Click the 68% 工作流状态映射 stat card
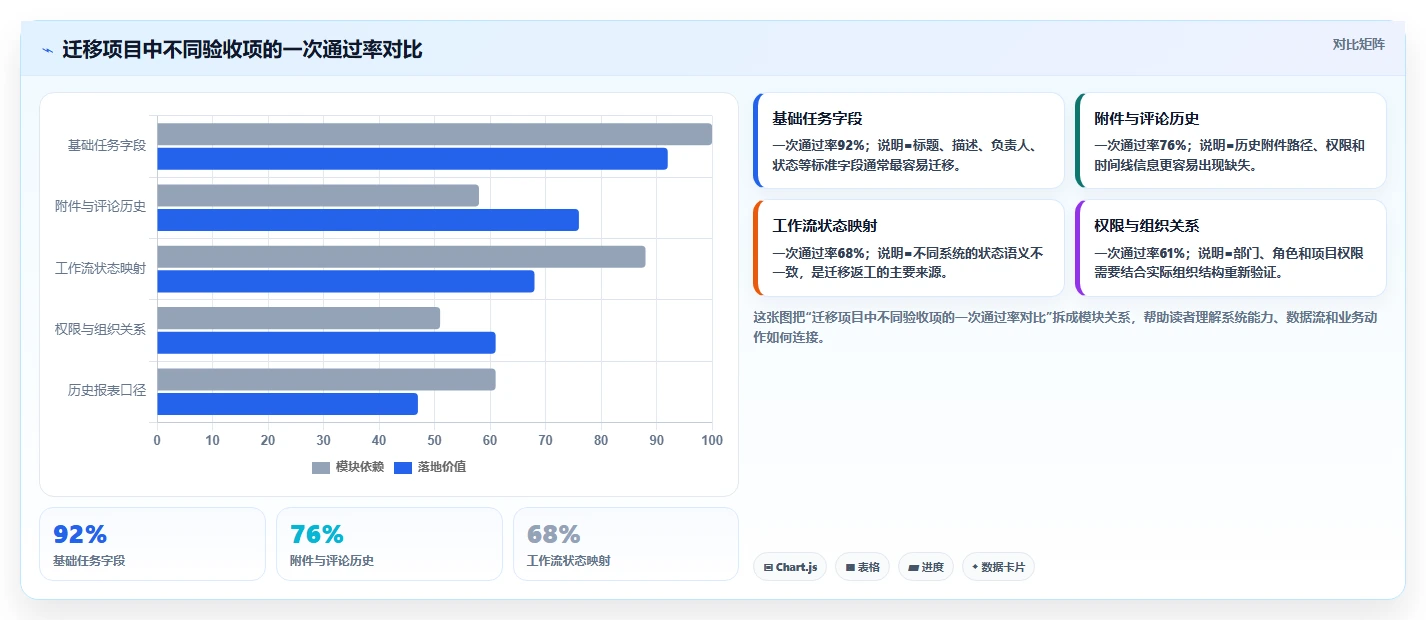Screen dimensions: 1426x620 tap(626, 544)
